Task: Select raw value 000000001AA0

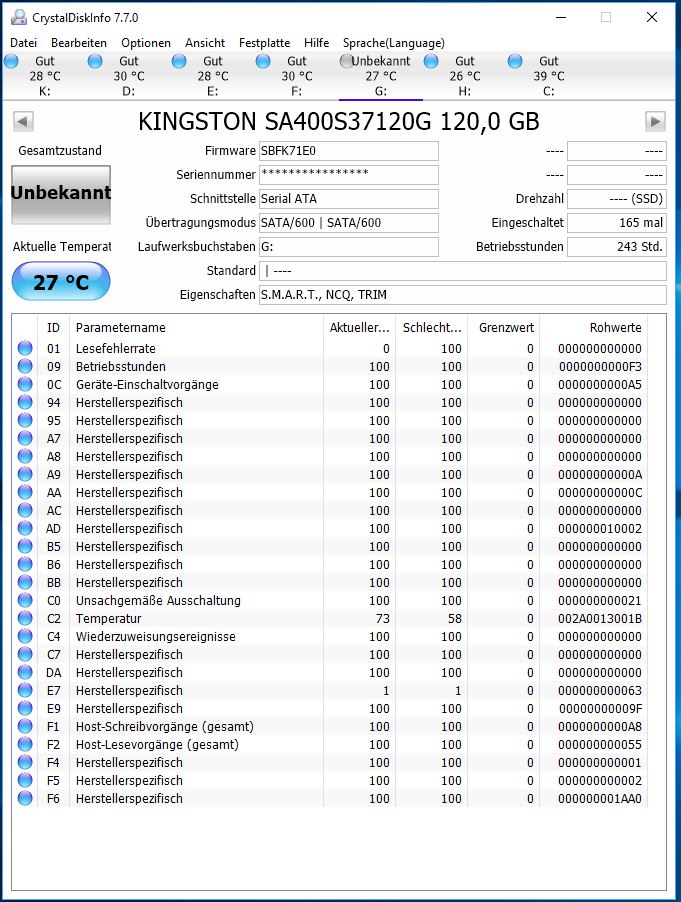Action: pyautogui.click(x=600, y=798)
